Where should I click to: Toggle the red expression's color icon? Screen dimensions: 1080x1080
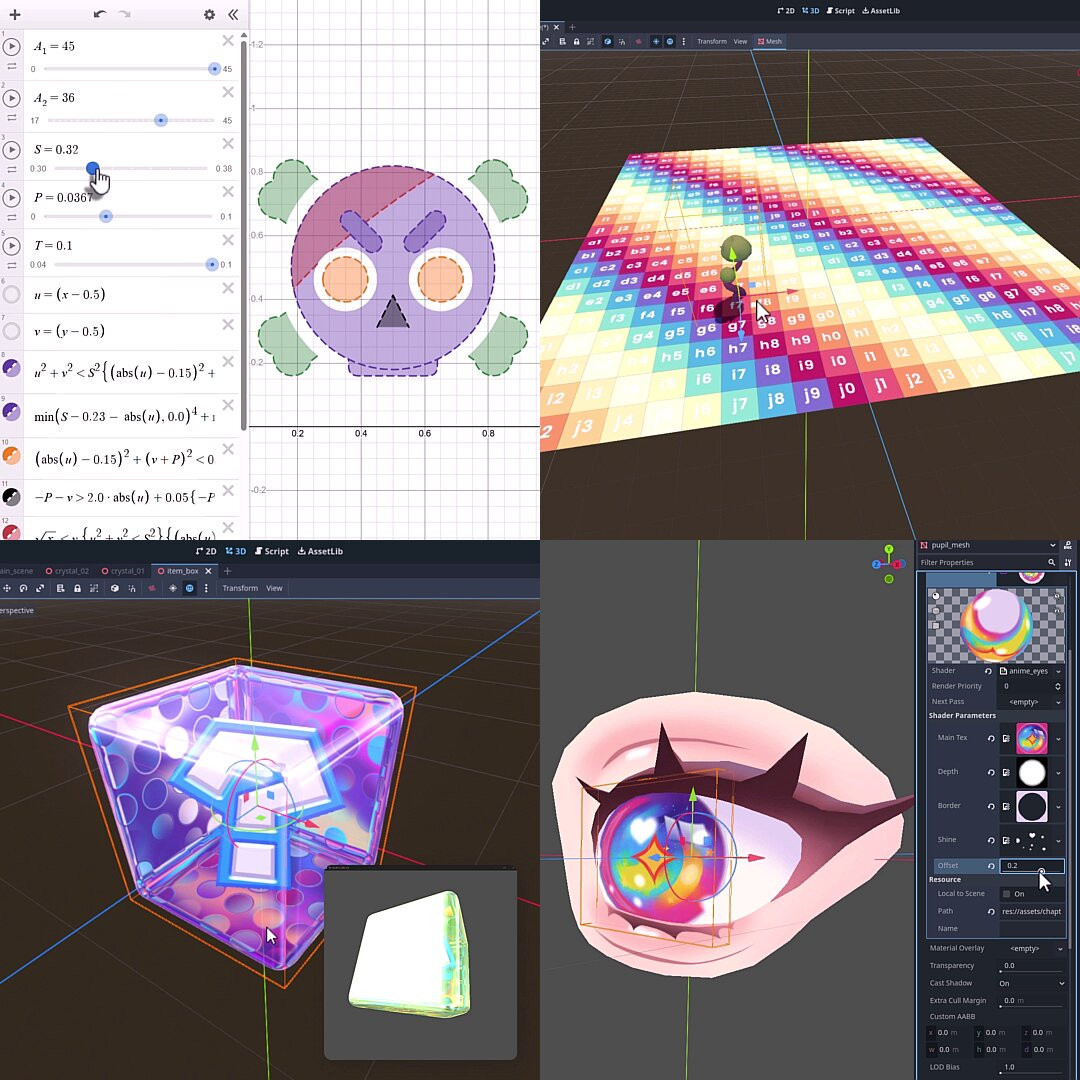click(11, 532)
